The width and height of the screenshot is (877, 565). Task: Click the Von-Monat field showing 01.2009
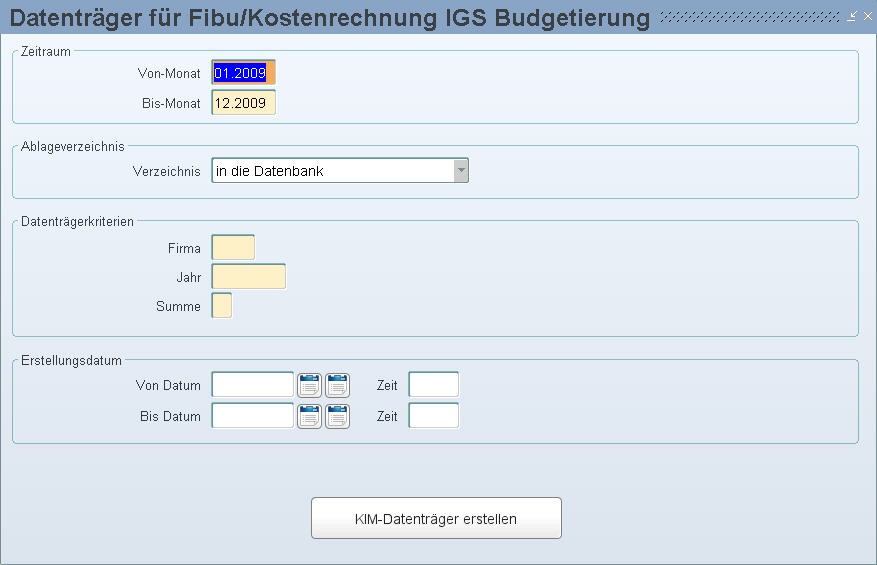242,73
